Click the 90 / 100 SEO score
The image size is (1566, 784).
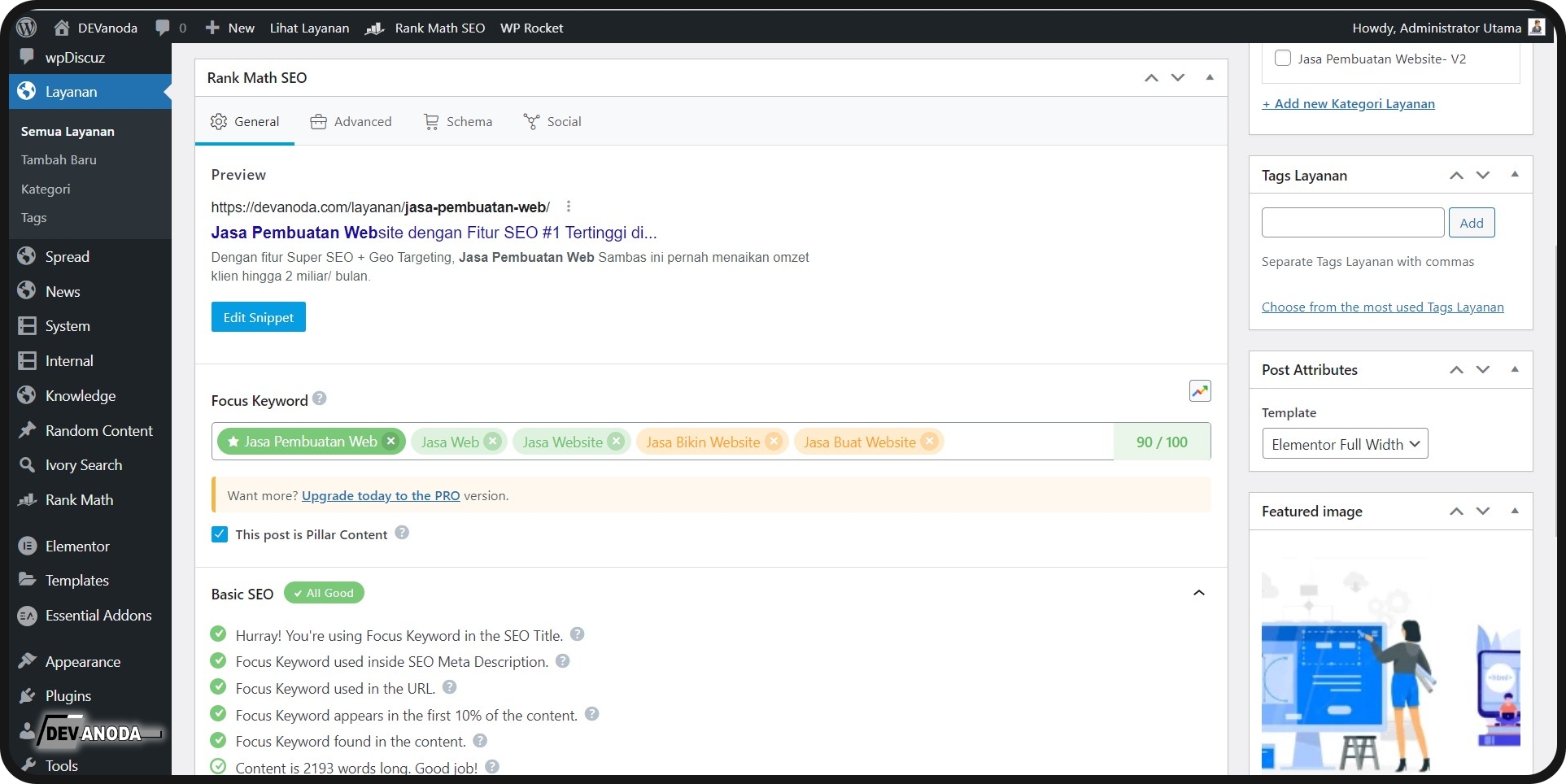tap(1162, 442)
